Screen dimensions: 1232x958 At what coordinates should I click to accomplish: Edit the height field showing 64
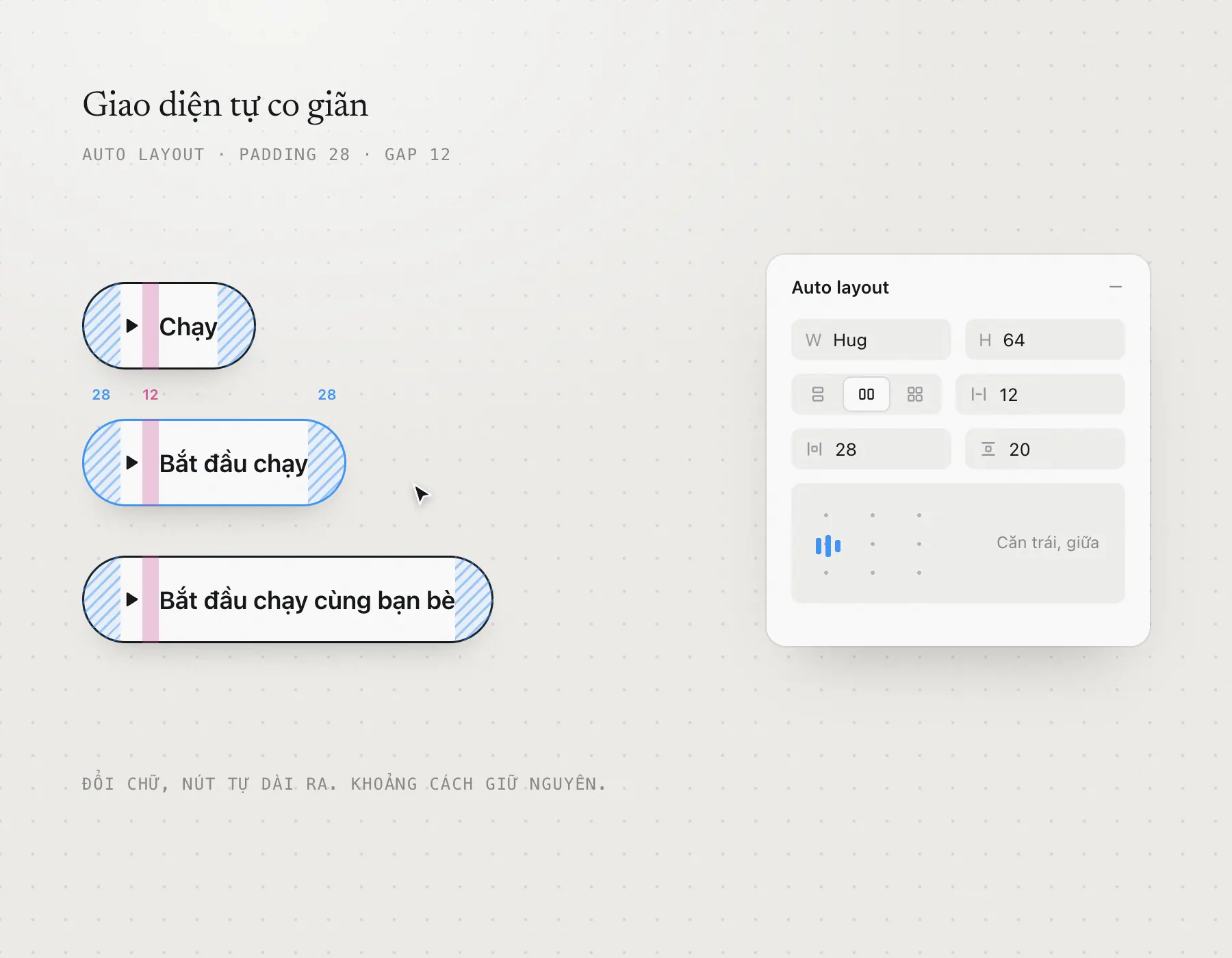coord(1045,339)
